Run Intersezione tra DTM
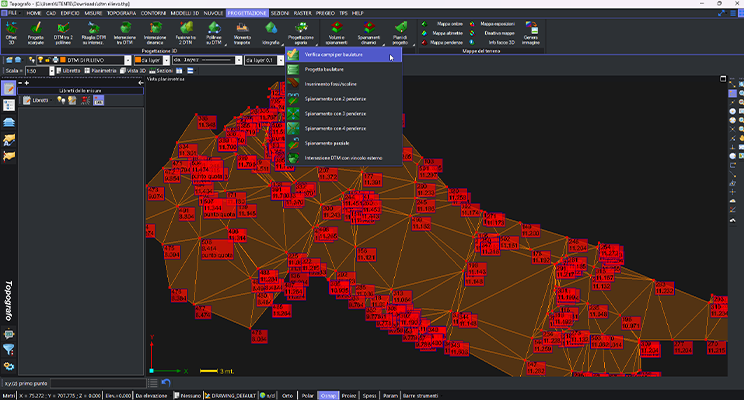 coord(125,33)
